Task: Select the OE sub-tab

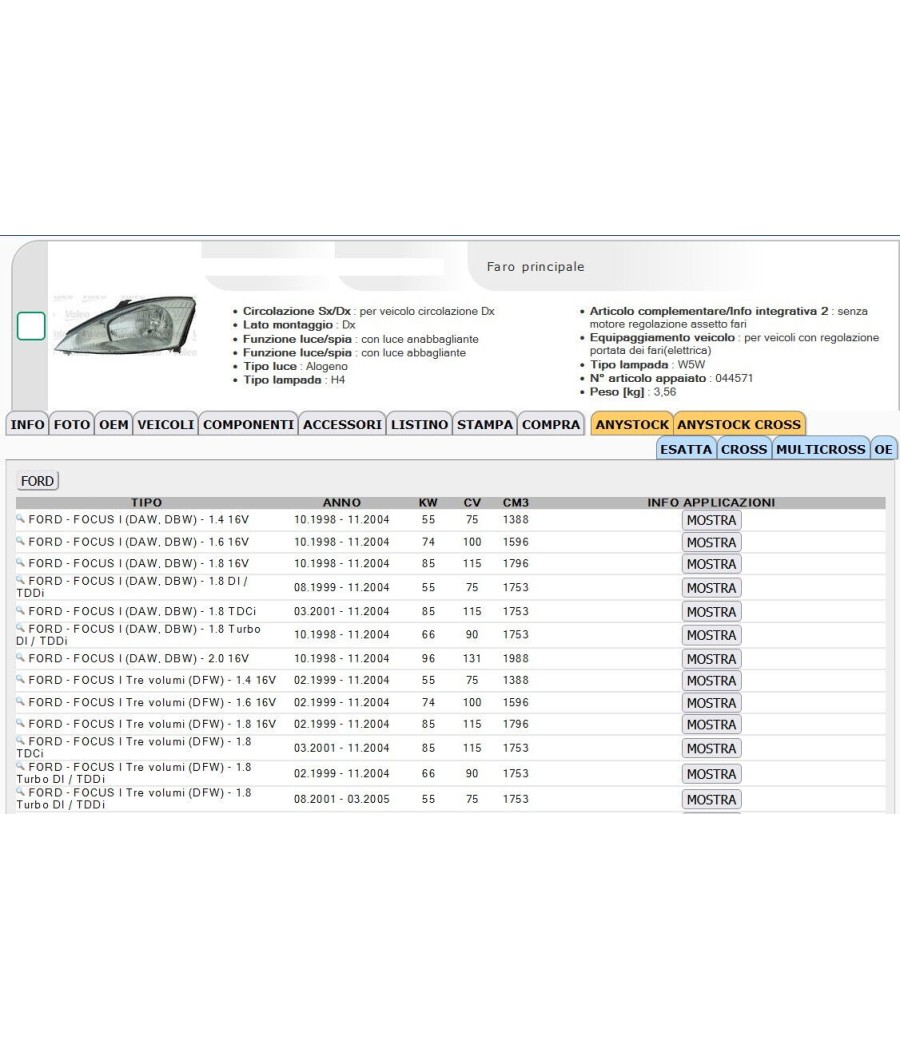Action: point(883,449)
